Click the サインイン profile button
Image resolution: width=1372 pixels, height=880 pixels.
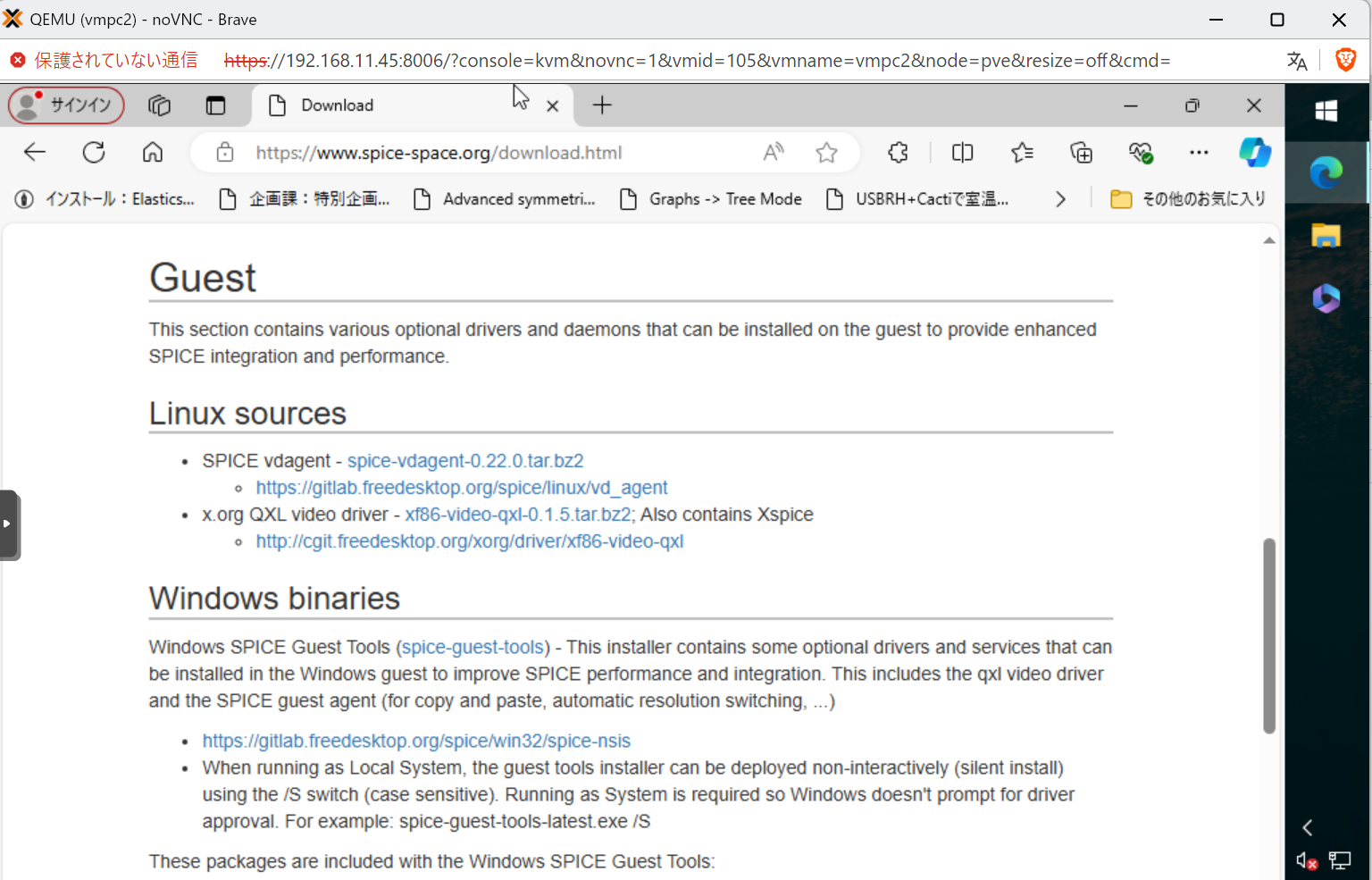65,105
